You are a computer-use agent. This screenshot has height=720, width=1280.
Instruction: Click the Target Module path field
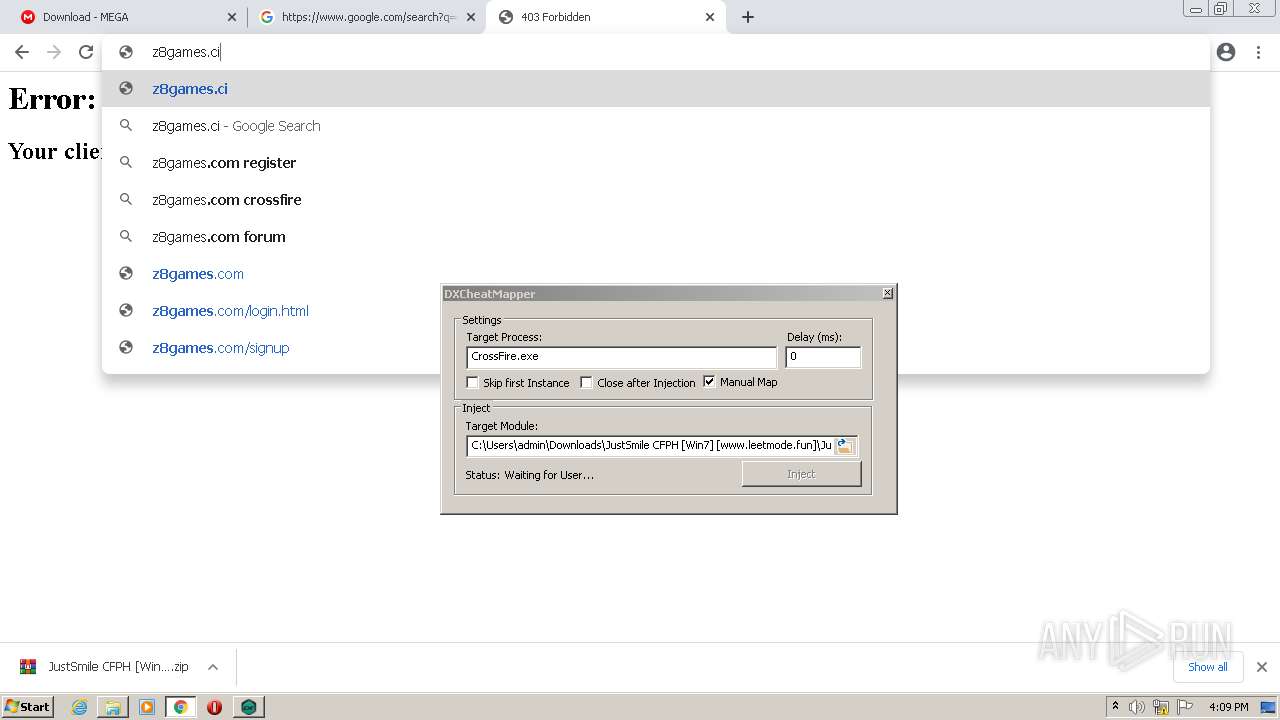(650, 446)
